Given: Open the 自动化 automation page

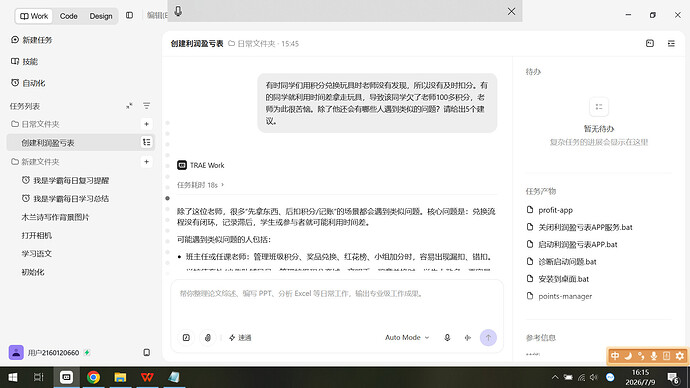Looking at the screenshot, I should pos(28,83).
